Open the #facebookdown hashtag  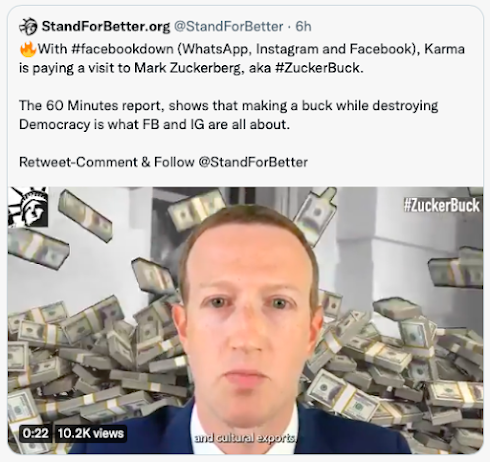(x=122, y=49)
